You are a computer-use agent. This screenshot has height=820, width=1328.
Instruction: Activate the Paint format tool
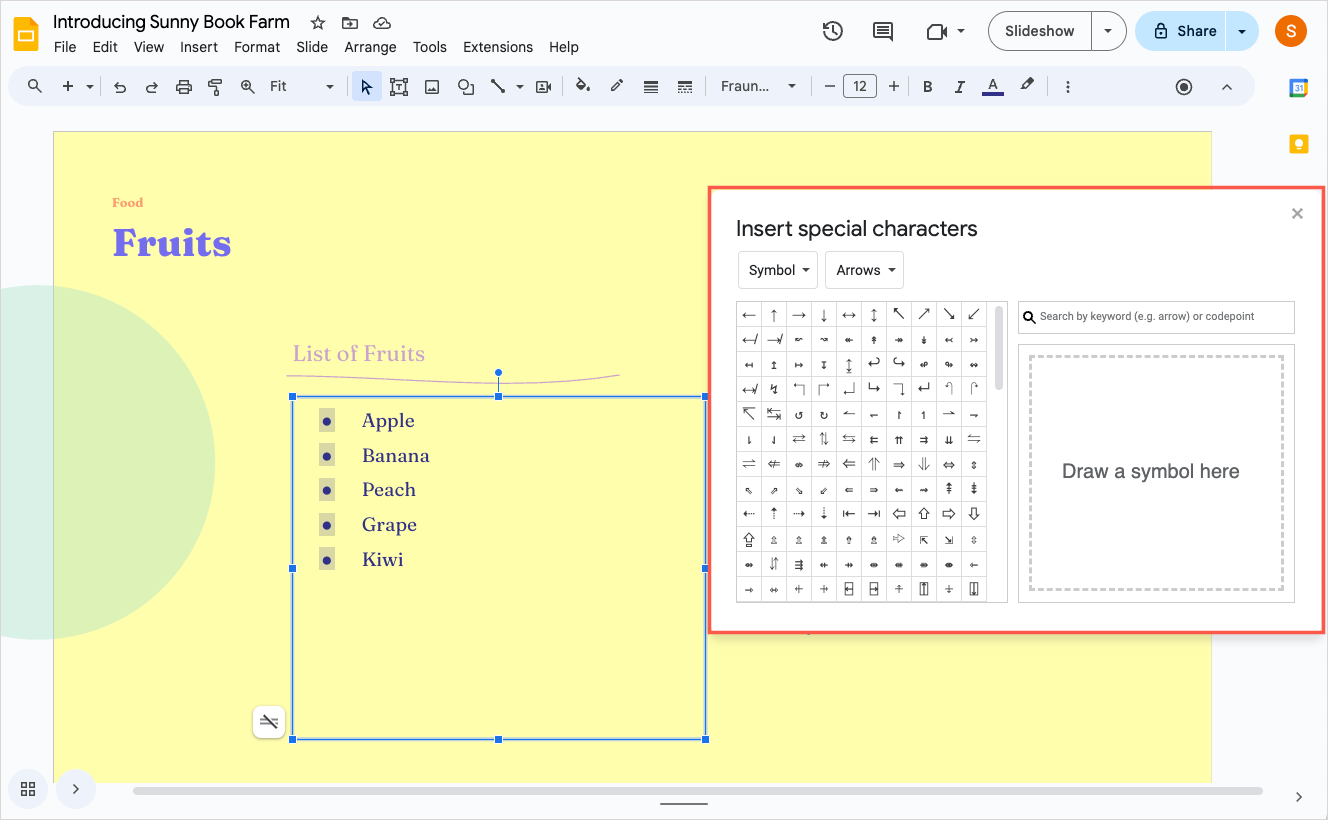[x=215, y=87]
